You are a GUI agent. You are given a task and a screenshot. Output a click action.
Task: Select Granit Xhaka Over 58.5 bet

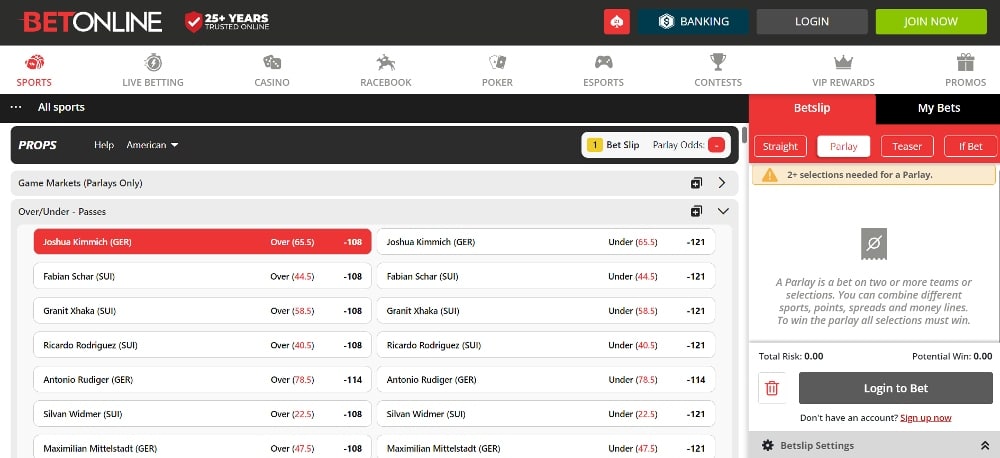tap(202, 311)
